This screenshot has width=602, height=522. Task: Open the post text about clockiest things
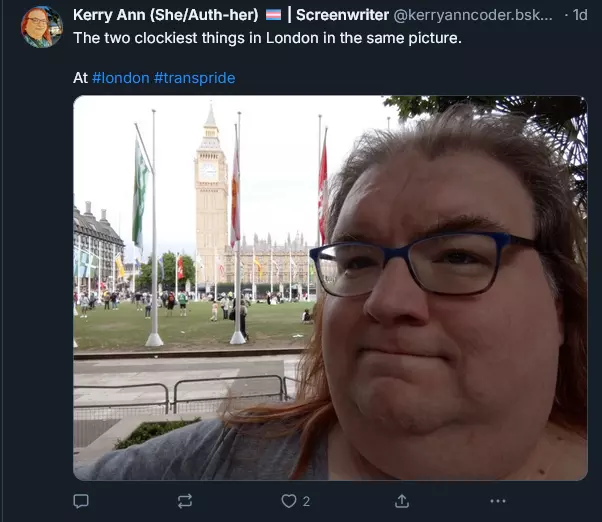click(267, 38)
